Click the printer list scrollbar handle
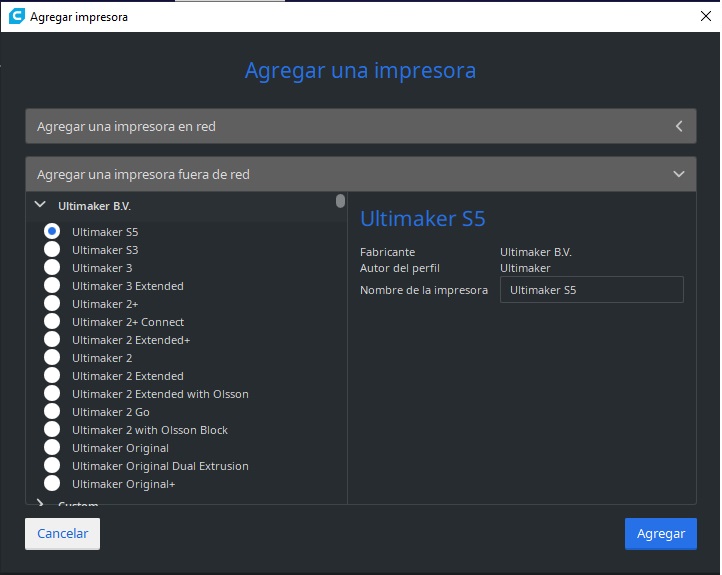Viewport: 722px width, 575px height. click(x=340, y=201)
